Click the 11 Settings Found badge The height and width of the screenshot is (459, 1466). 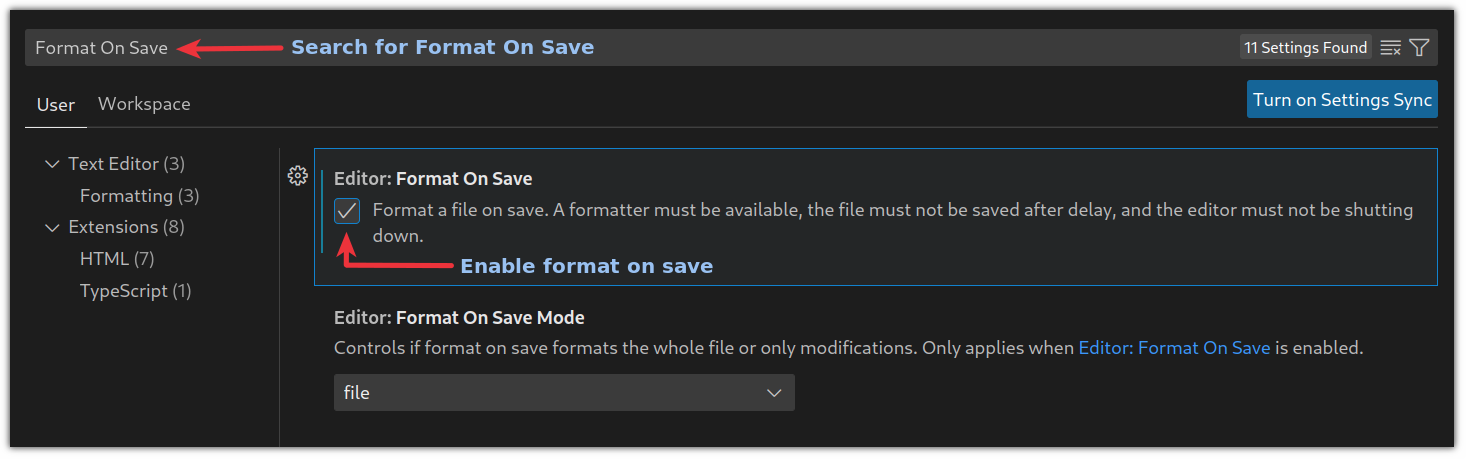(x=1305, y=48)
